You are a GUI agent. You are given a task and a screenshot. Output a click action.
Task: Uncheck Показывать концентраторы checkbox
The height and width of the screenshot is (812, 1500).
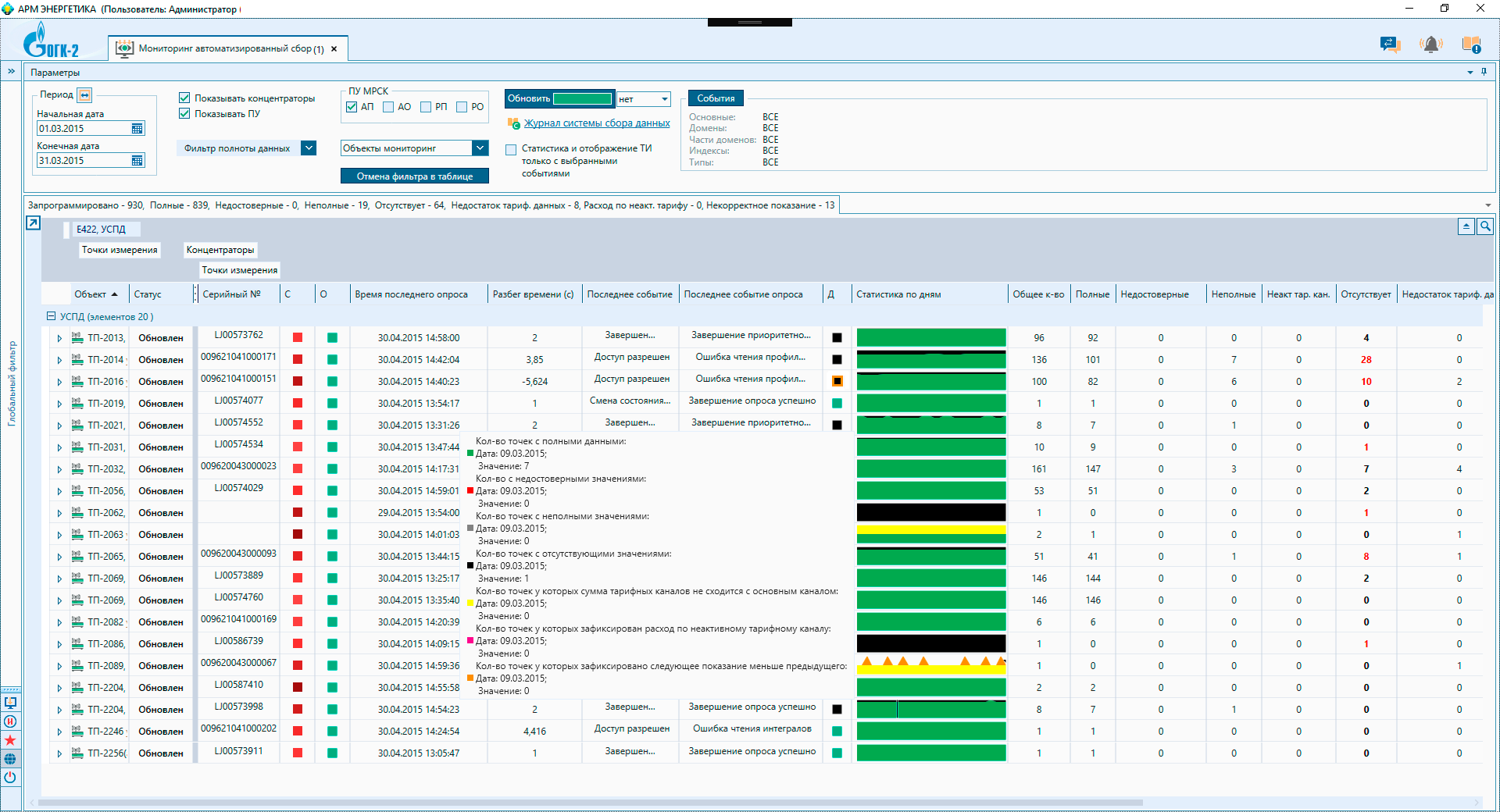[x=185, y=98]
